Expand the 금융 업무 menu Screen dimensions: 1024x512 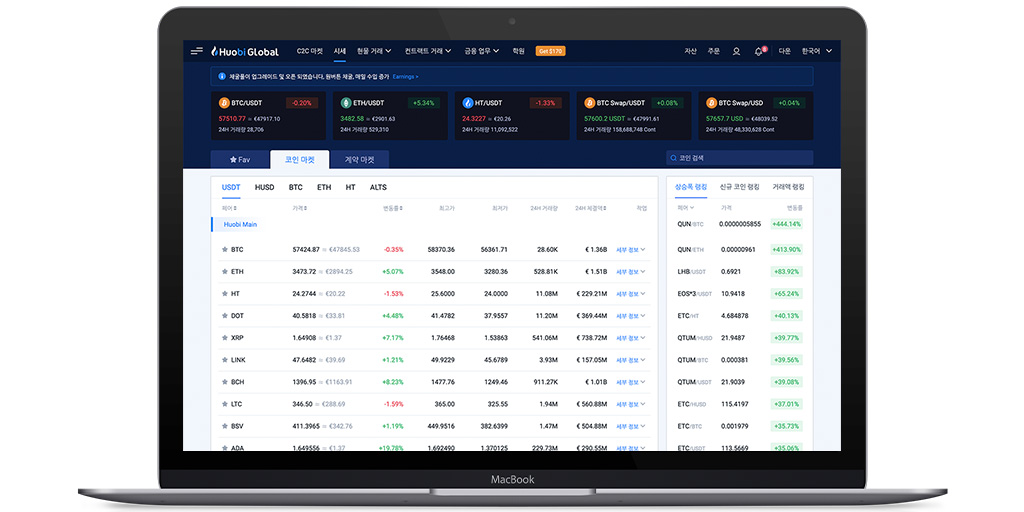(482, 51)
